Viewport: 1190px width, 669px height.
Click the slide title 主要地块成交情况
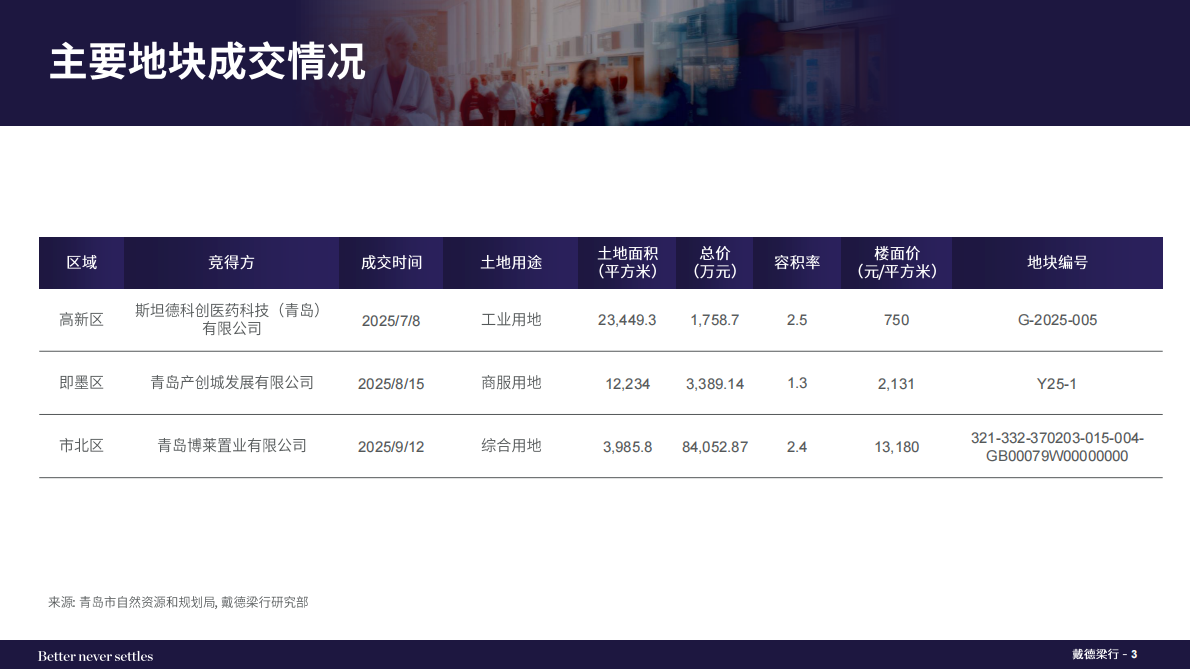207,62
